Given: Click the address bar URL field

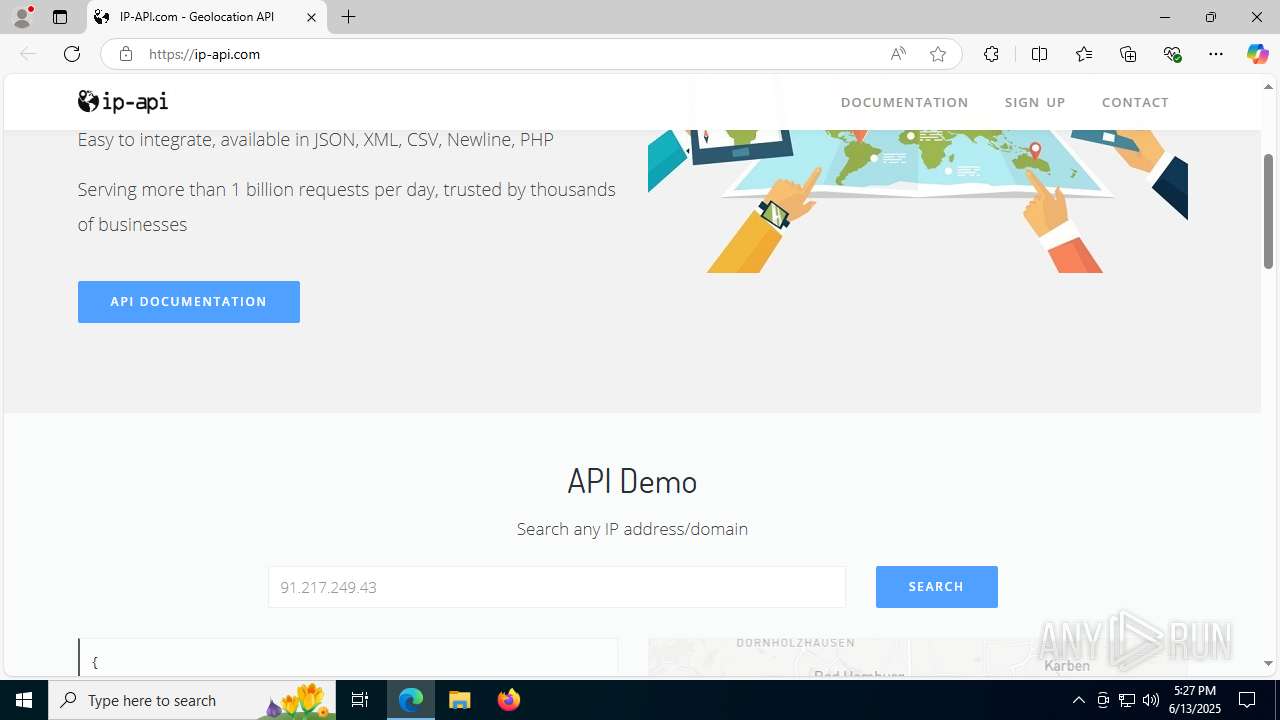Looking at the screenshot, I should point(510,54).
